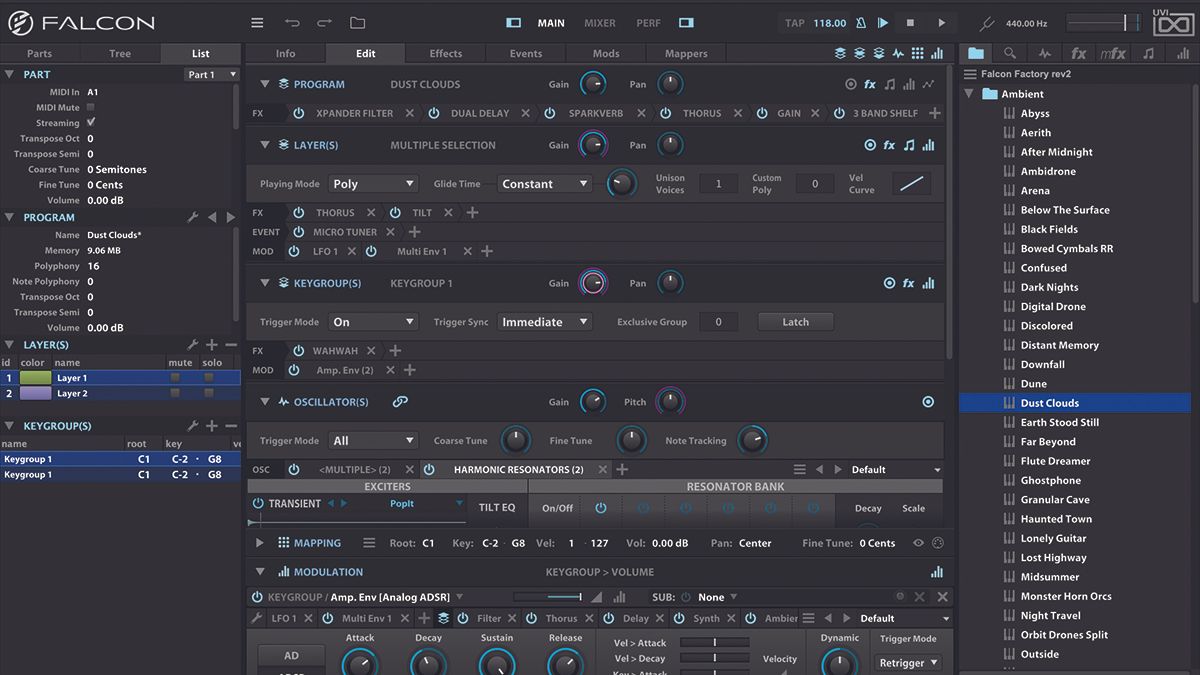
Task: Adjust the Pan knob in the OSCILLATOR(S) section
Action: pyautogui.click(x=670, y=401)
